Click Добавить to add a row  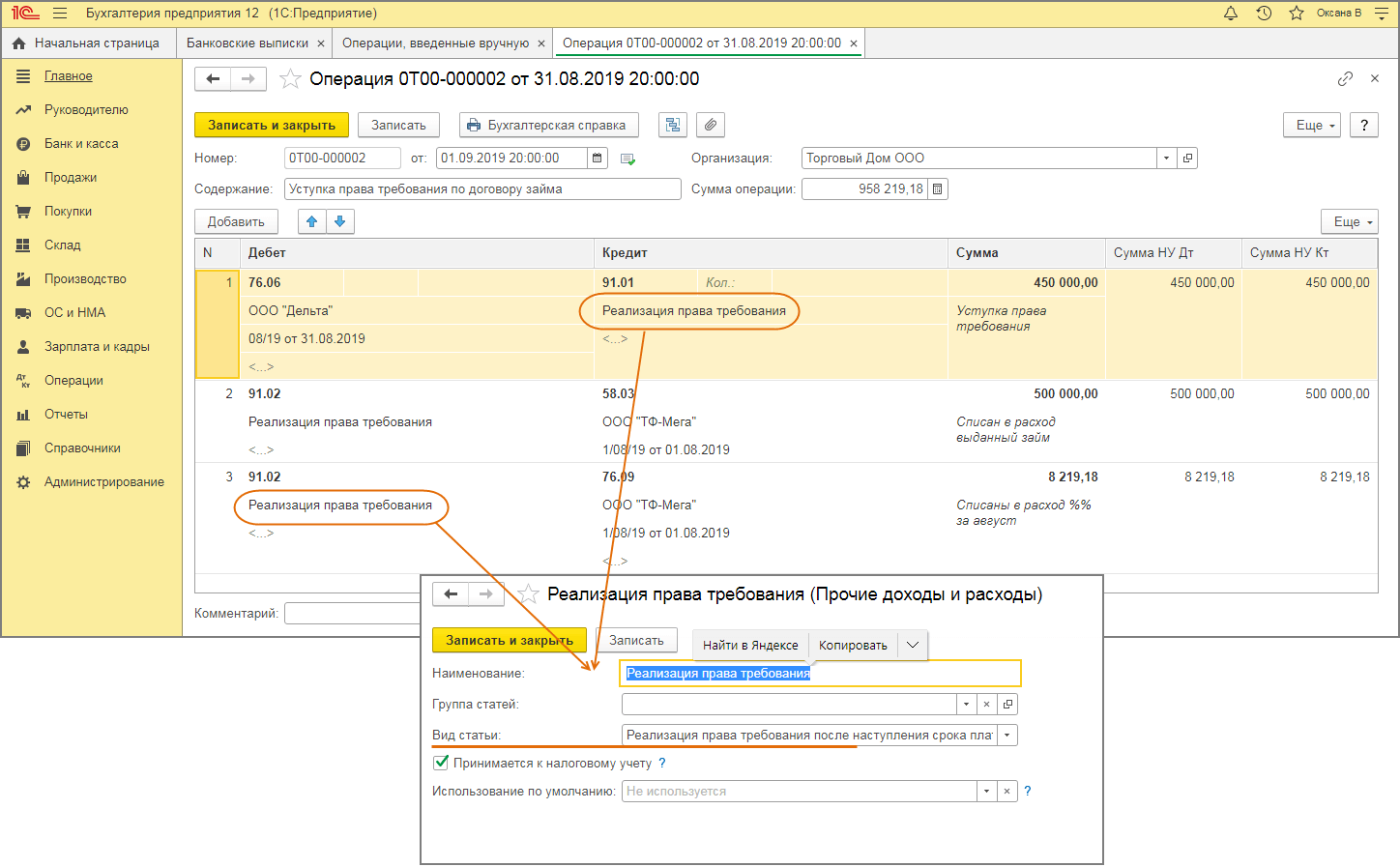pos(236,222)
